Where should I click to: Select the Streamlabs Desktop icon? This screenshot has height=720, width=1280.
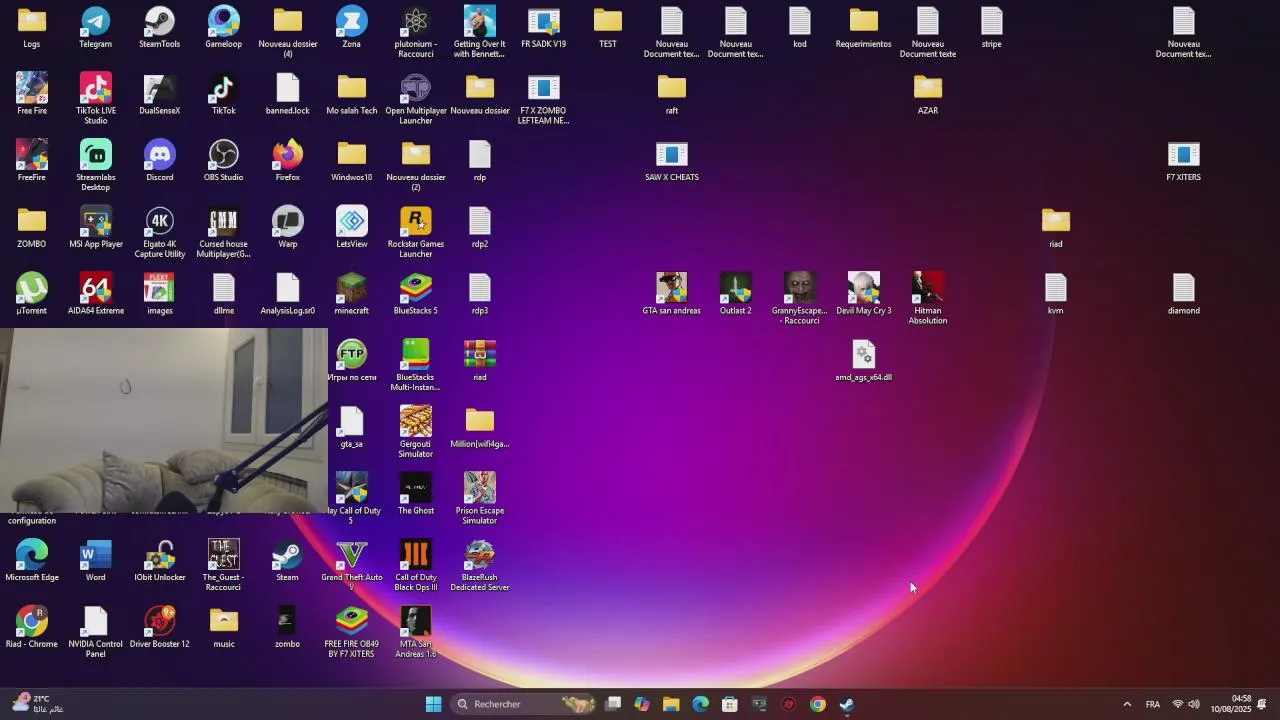pos(96,165)
